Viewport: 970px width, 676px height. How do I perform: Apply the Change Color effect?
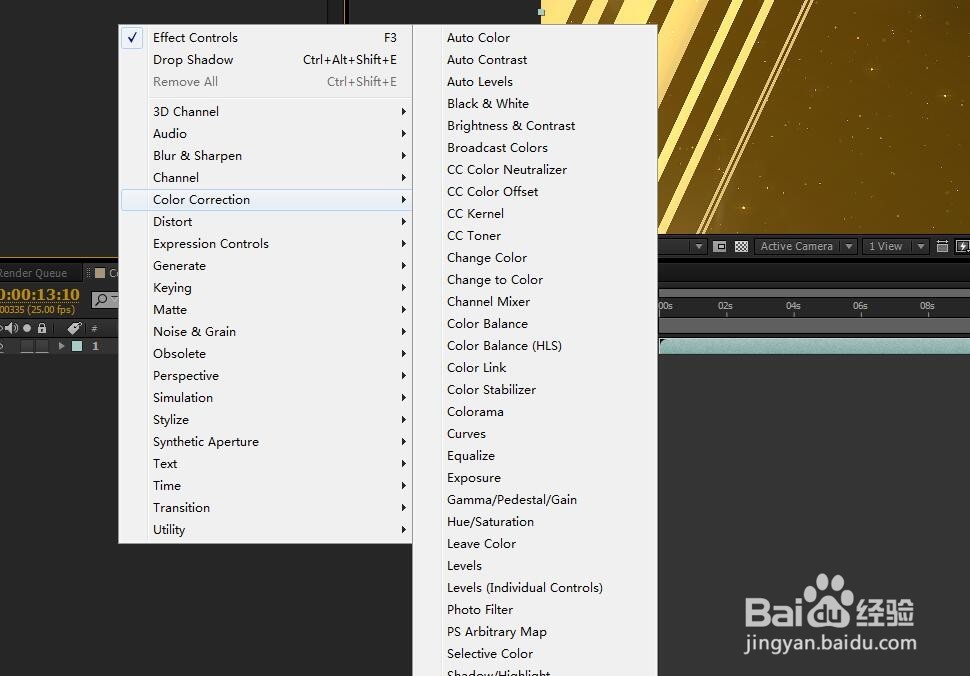535,258
